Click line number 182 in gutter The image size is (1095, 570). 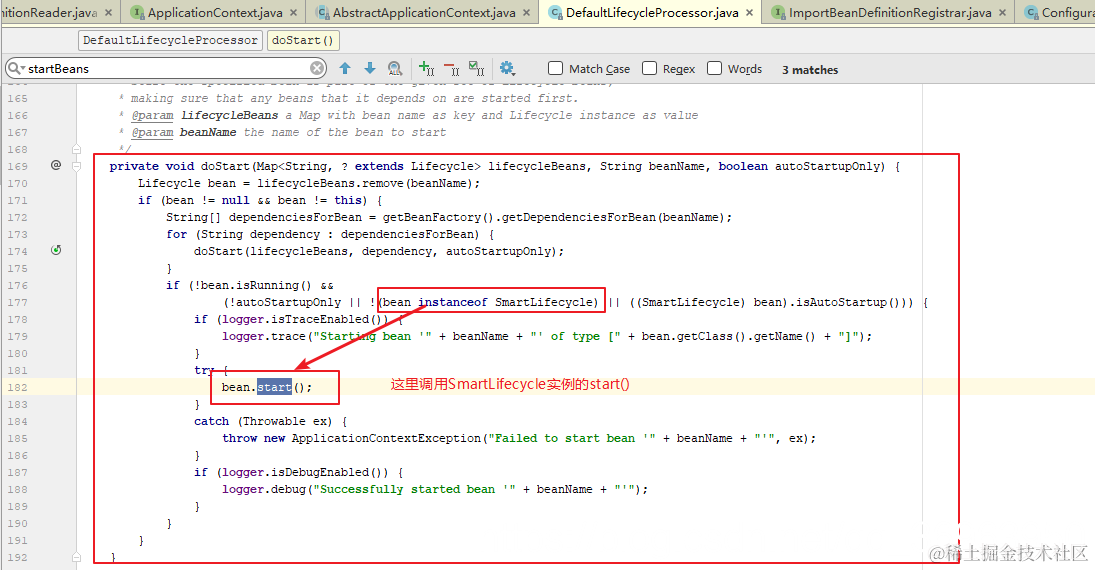pyautogui.click(x=17, y=388)
